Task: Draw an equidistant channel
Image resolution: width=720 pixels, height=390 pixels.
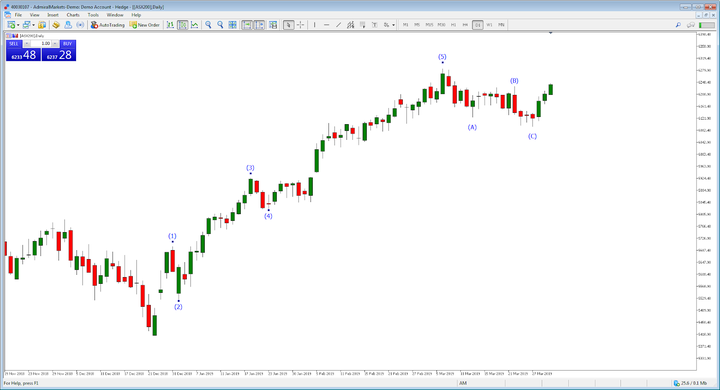Action: tap(350, 25)
